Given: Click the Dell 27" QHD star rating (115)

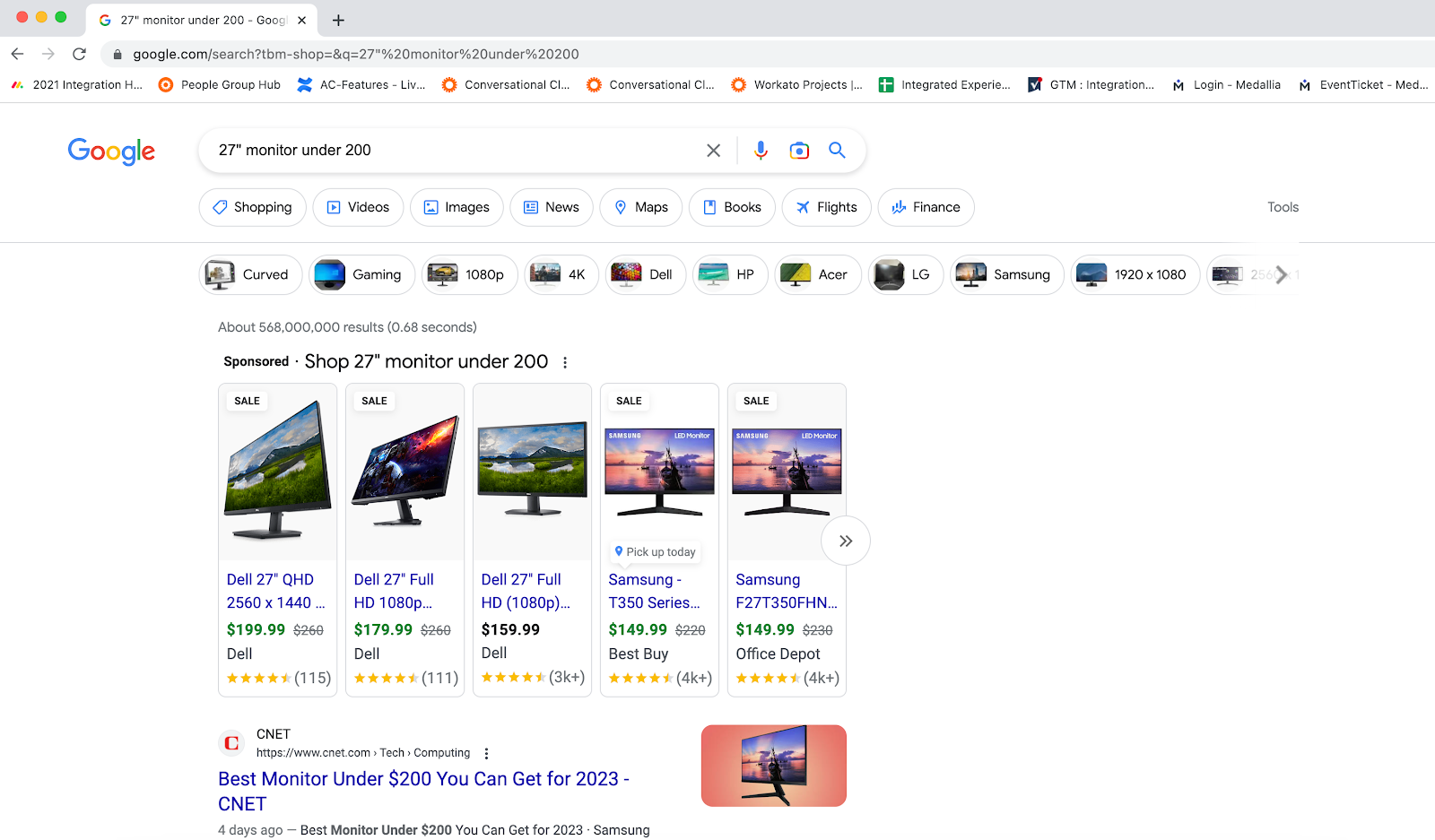Looking at the screenshot, I should (x=279, y=678).
